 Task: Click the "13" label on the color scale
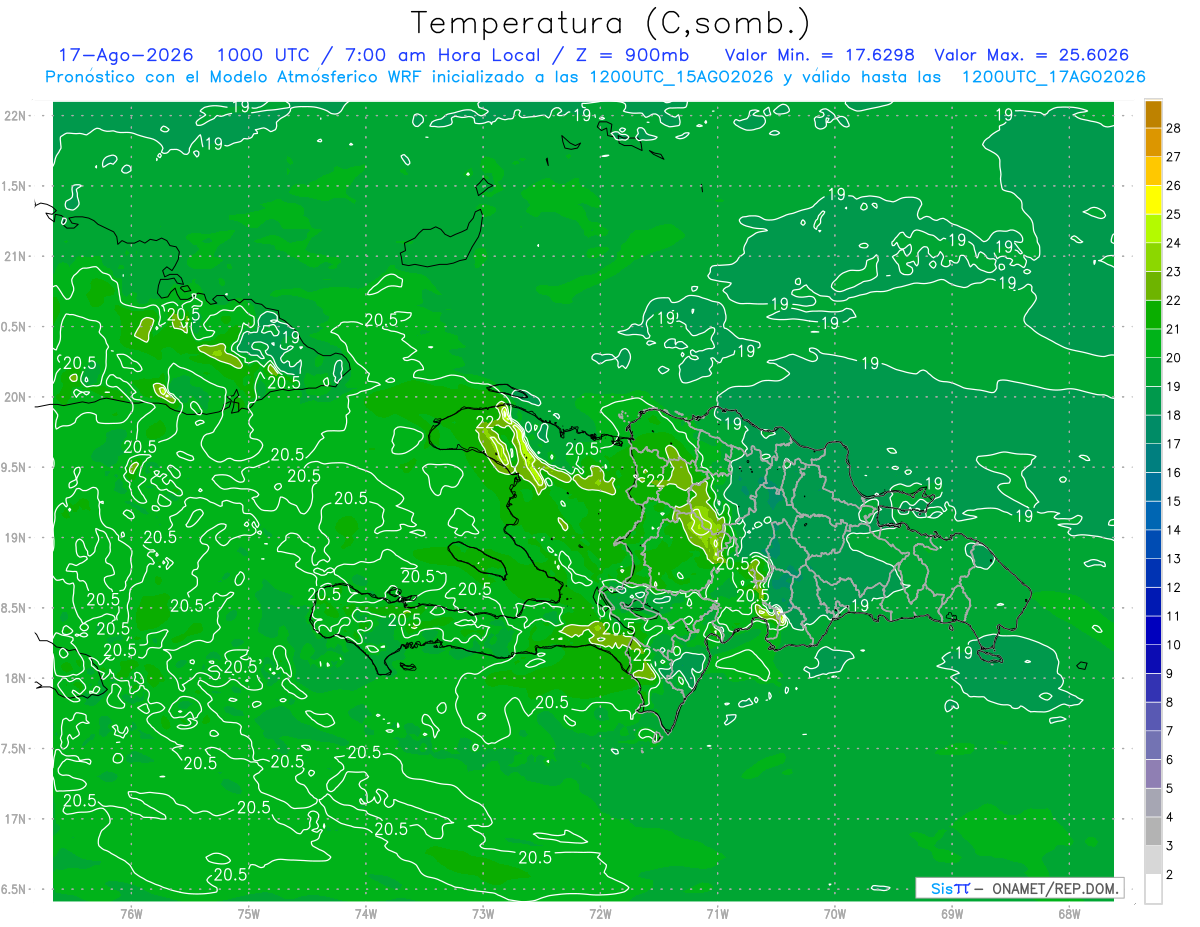1173,558
